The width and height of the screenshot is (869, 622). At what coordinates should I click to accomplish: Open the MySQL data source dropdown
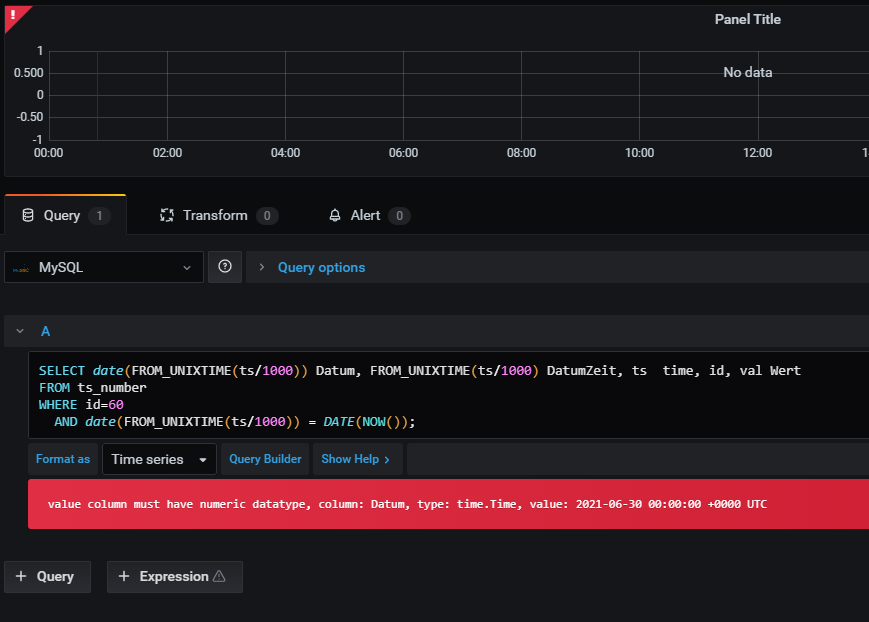tap(104, 267)
